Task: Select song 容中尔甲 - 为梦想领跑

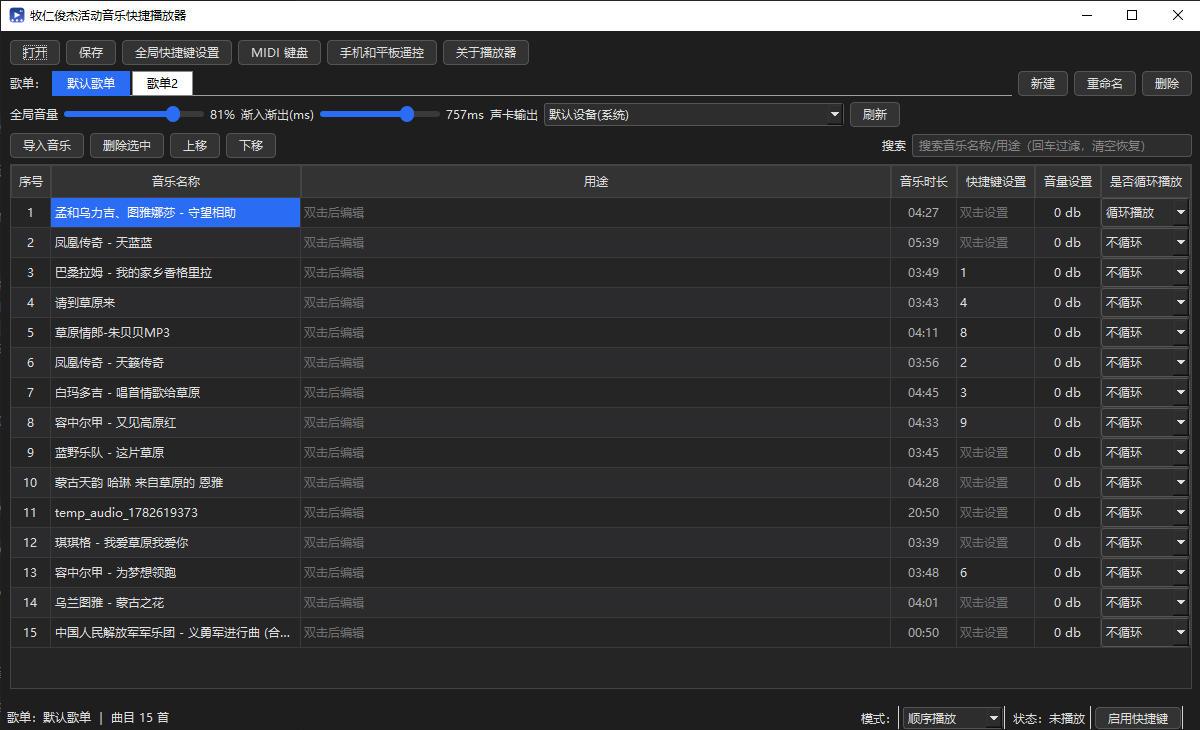Action: click(176, 572)
